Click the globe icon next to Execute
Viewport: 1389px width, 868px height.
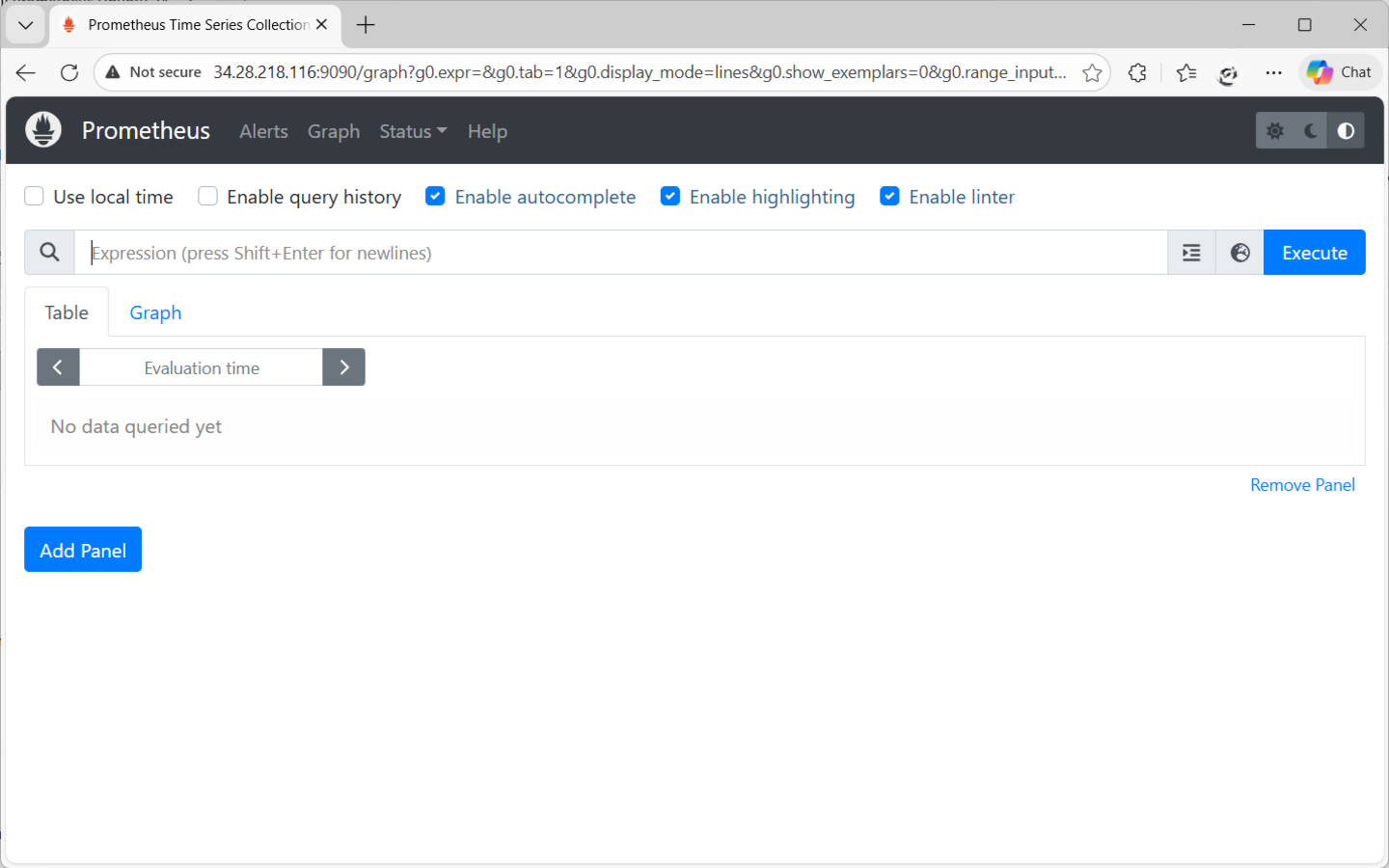[1239, 252]
